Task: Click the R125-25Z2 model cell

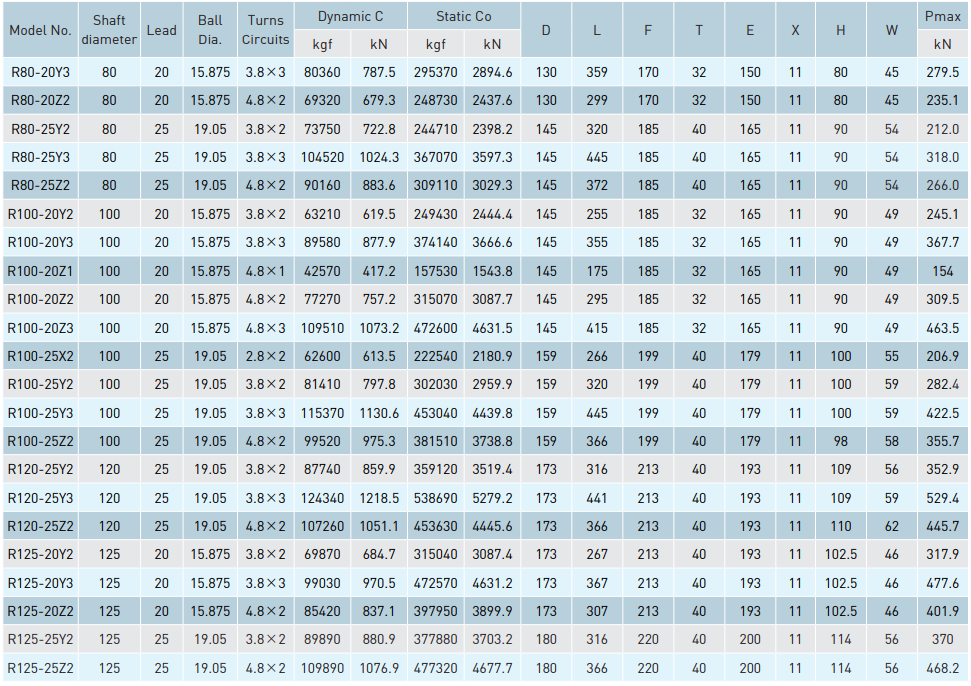Action: [41, 668]
